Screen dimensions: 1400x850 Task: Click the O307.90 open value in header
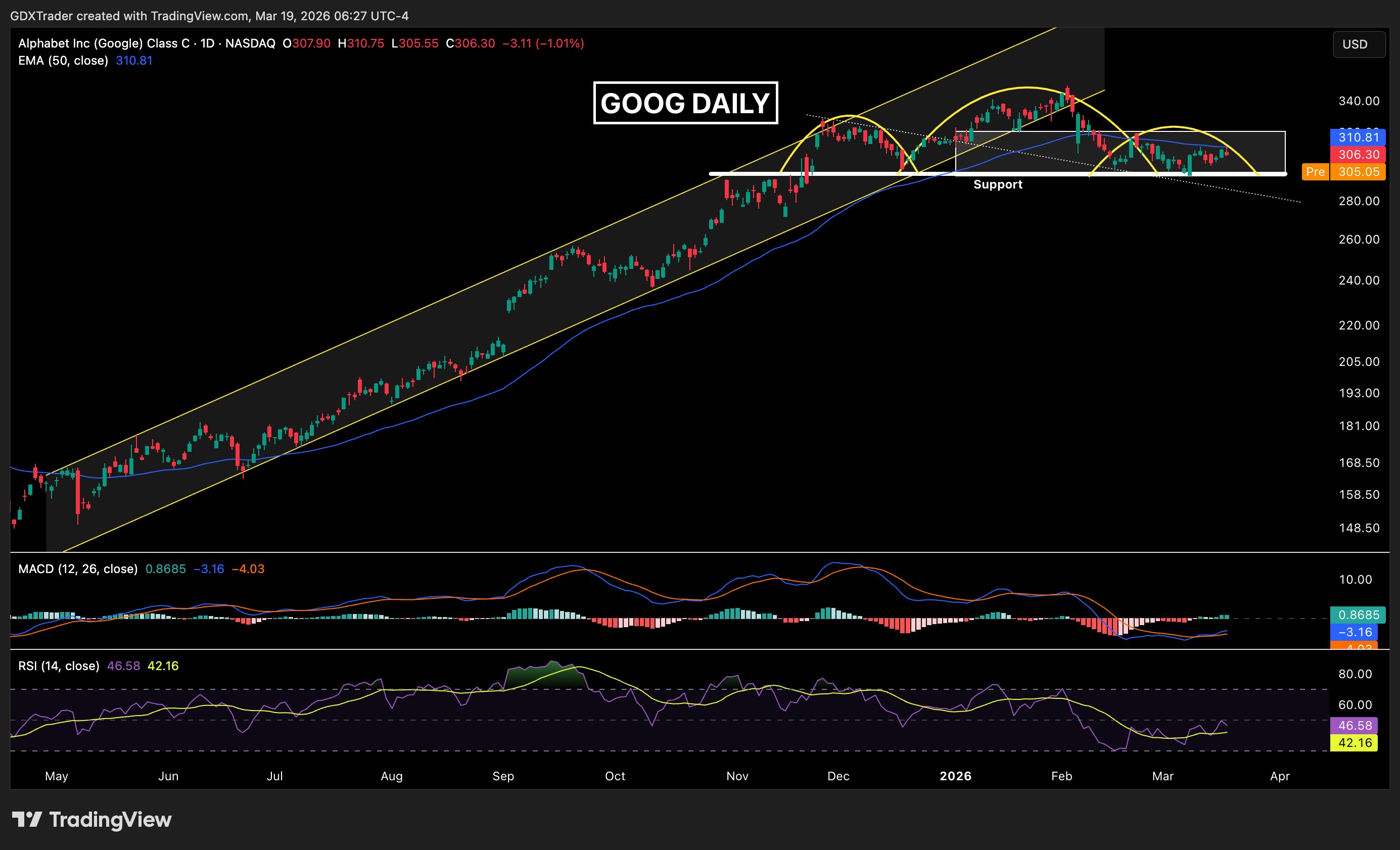point(306,43)
